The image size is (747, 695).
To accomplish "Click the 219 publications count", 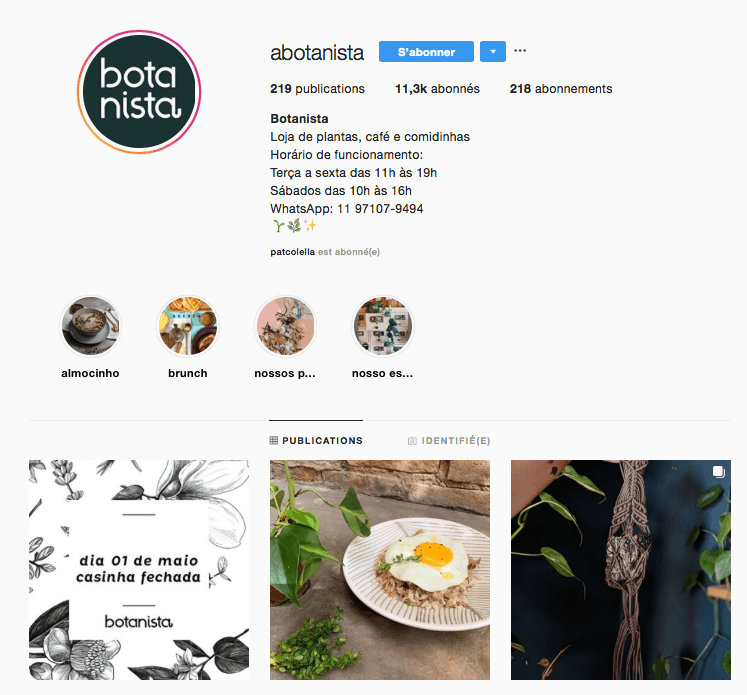I will point(317,89).
